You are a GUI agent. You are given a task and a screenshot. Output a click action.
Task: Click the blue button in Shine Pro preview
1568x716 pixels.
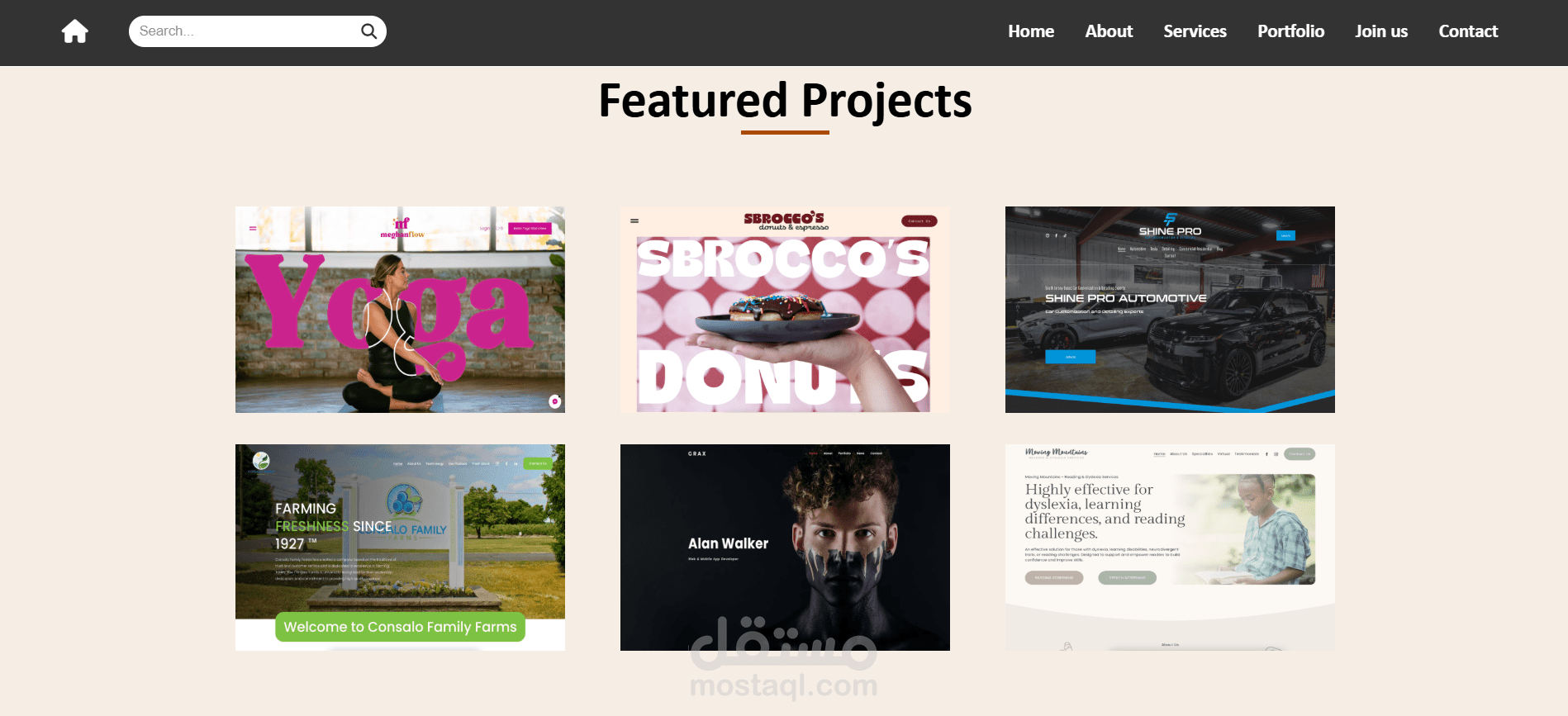[1070, 357]
